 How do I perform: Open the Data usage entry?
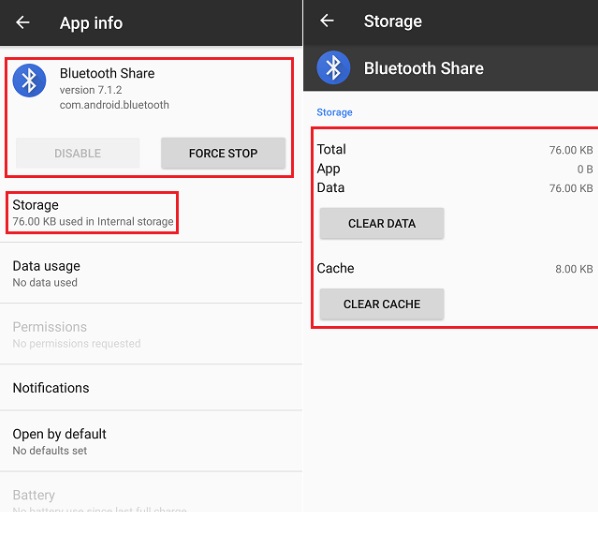click(151, 273)
